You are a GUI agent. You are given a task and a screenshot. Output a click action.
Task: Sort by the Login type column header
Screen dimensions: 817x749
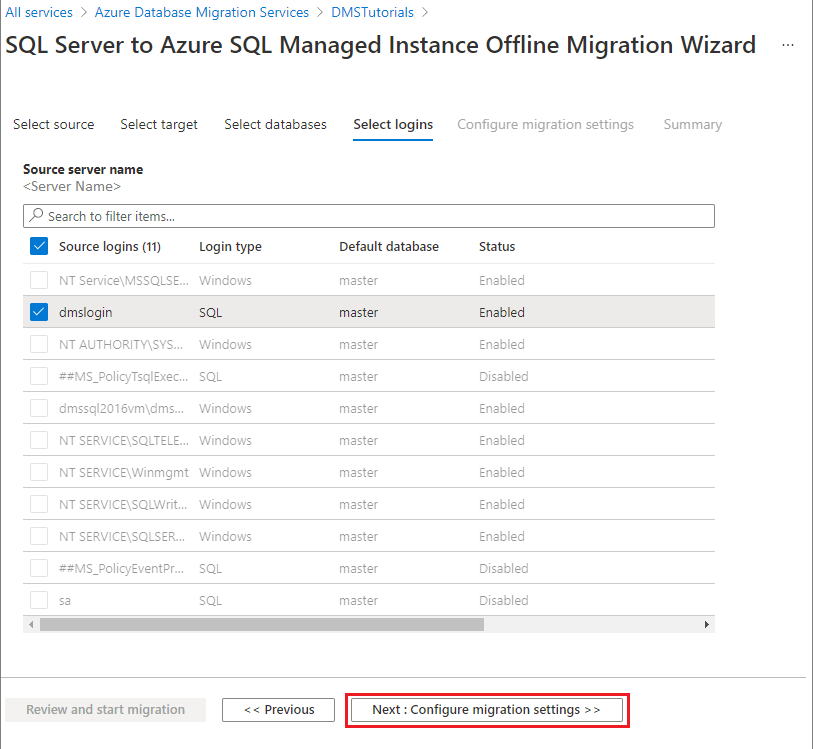[230, 246]
